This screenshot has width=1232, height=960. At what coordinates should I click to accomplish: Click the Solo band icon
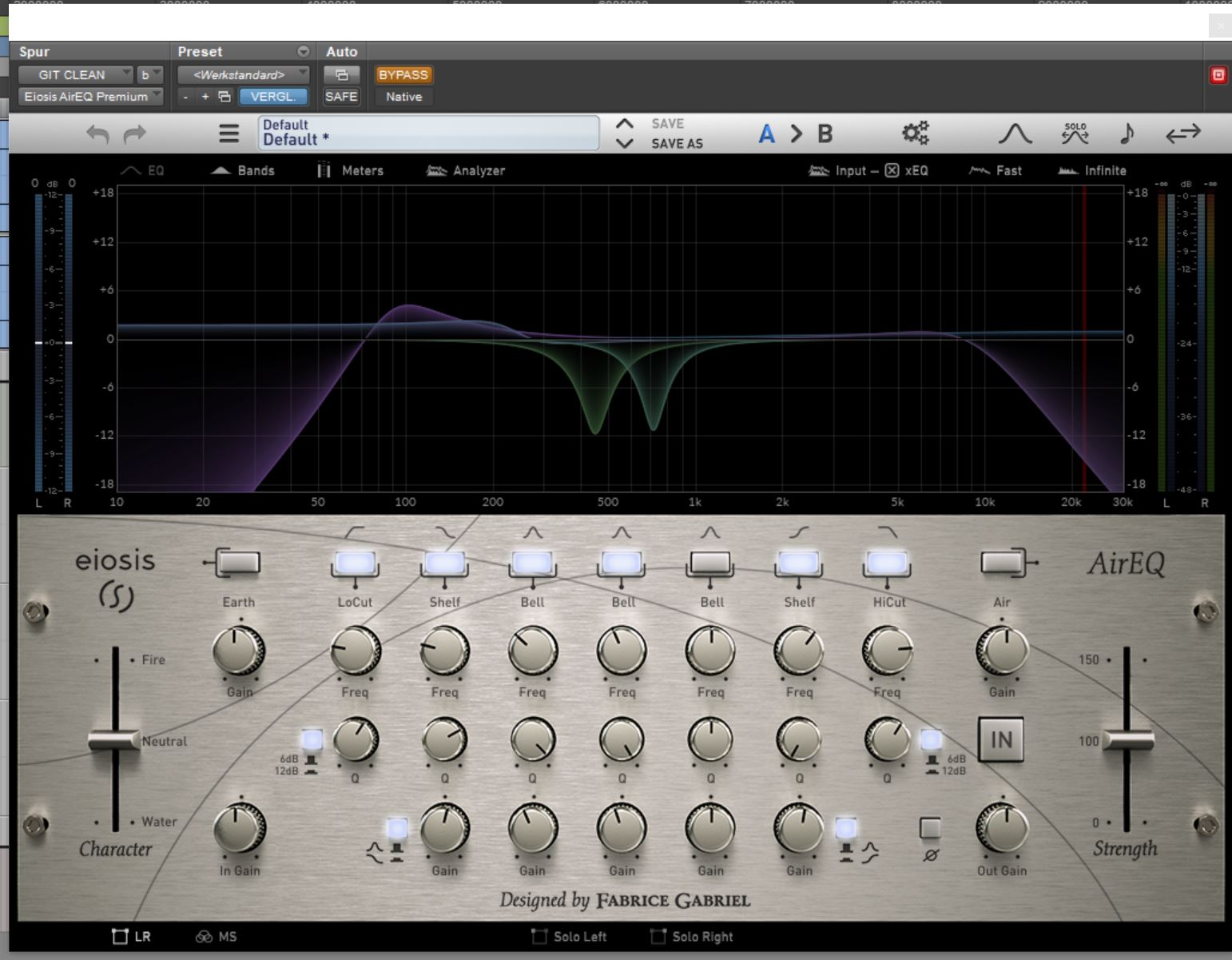pos(1075,133)
